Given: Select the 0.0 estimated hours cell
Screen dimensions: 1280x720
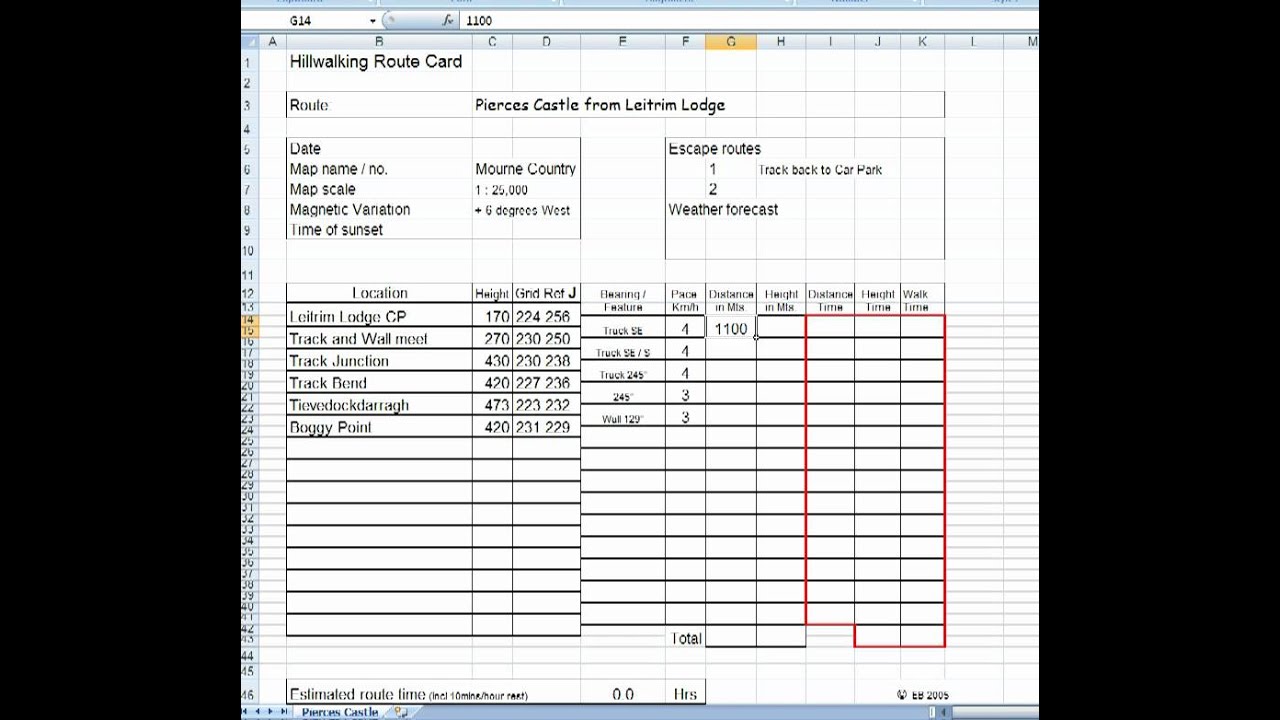Looking at the screenshot, I should click(623, 694).
